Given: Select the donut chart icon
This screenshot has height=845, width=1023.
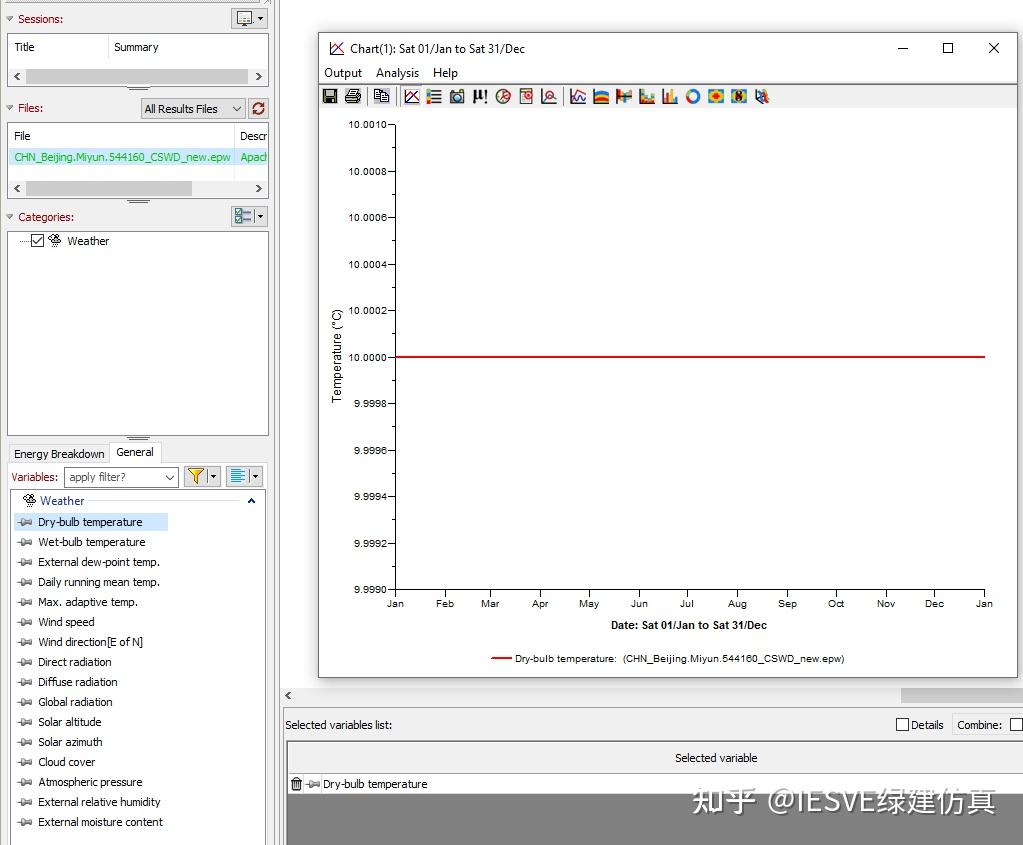Looking at the screenshot, I should click(x=693, y=97).
